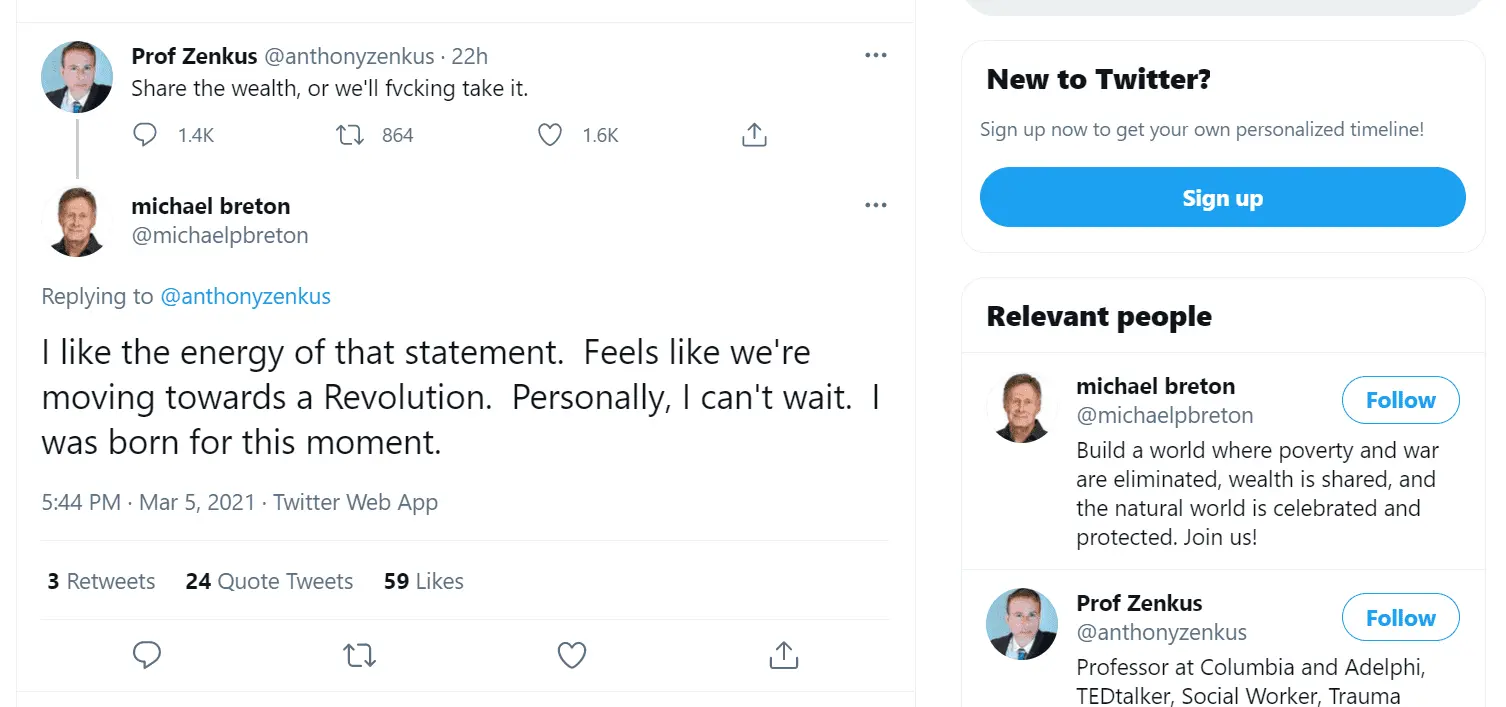
Task: Click the Sign up button
Action: pyautogui.click(x=1222, y=198)
